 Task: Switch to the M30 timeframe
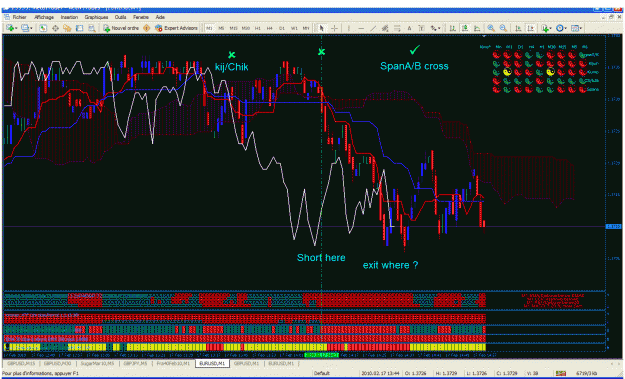[246, 28]
